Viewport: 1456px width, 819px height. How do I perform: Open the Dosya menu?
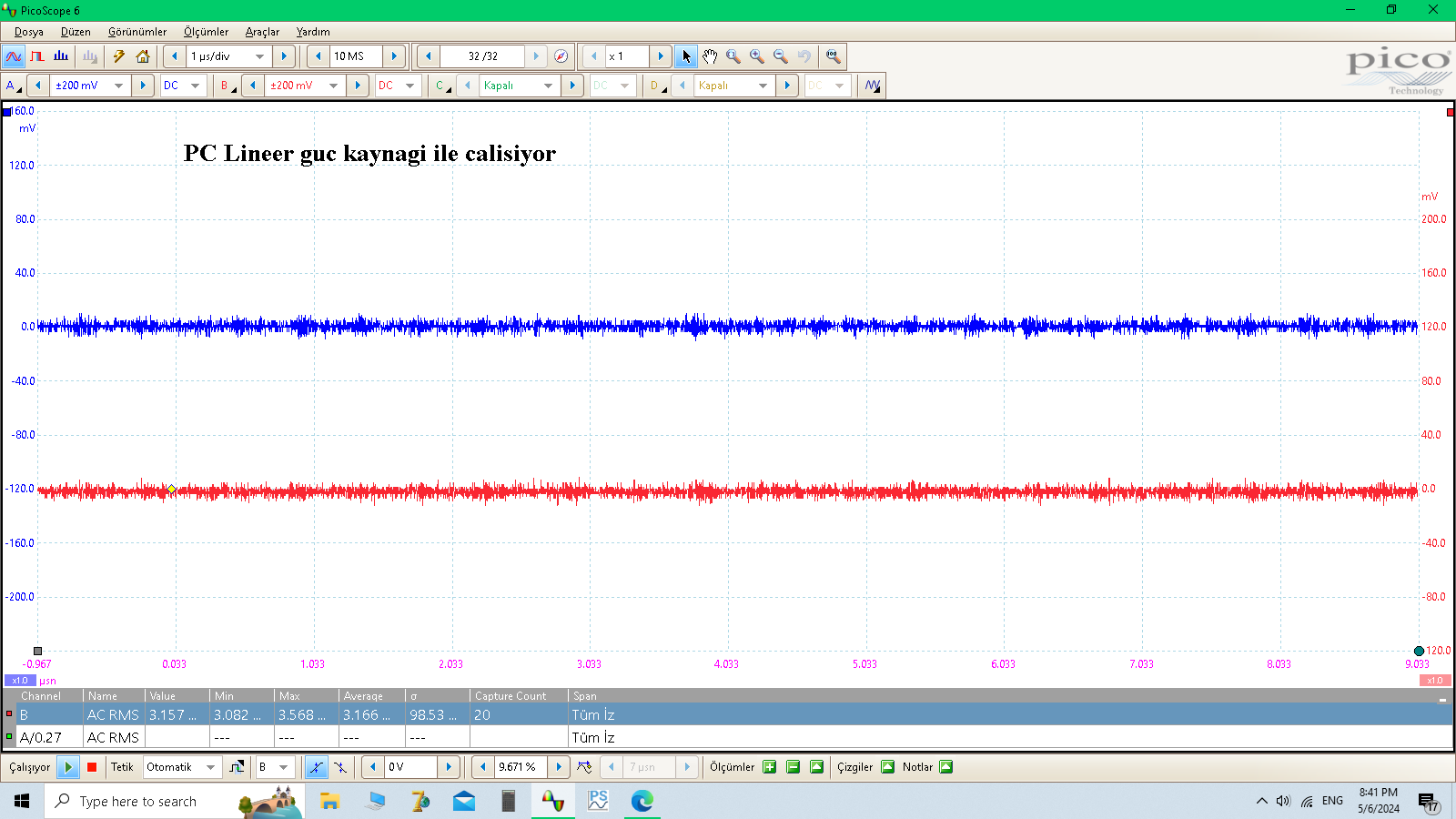[x=29, y=32]
